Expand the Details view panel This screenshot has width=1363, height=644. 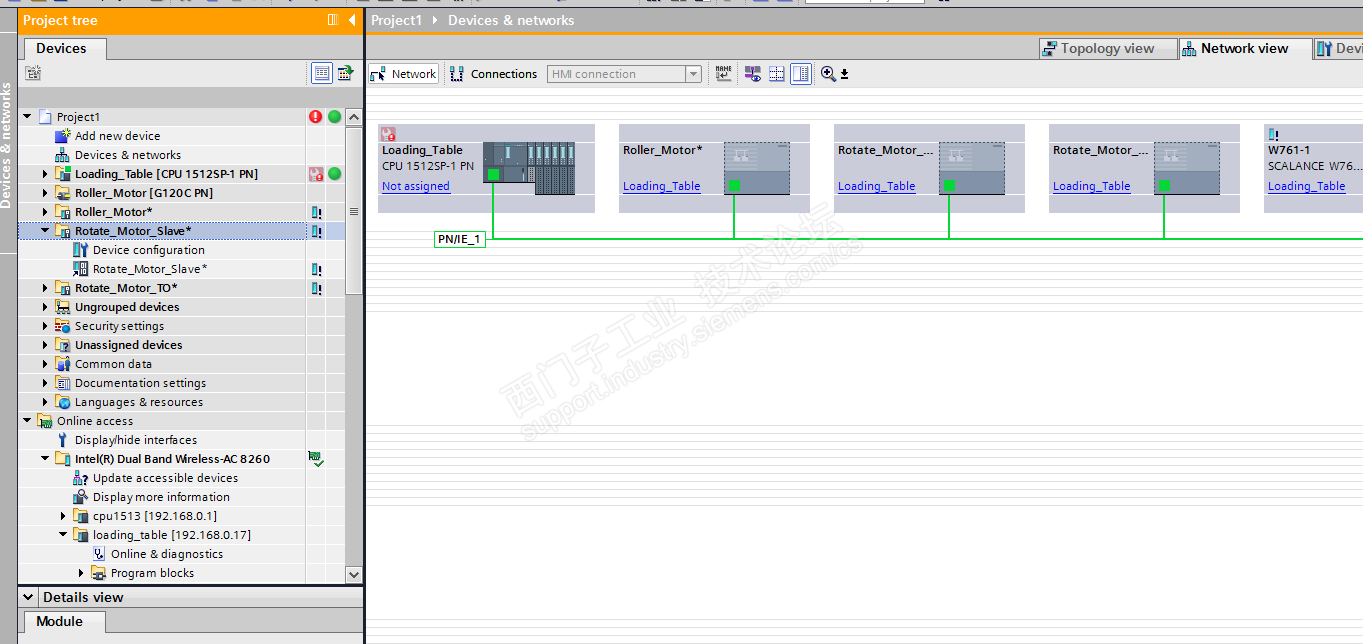(30, 597)
